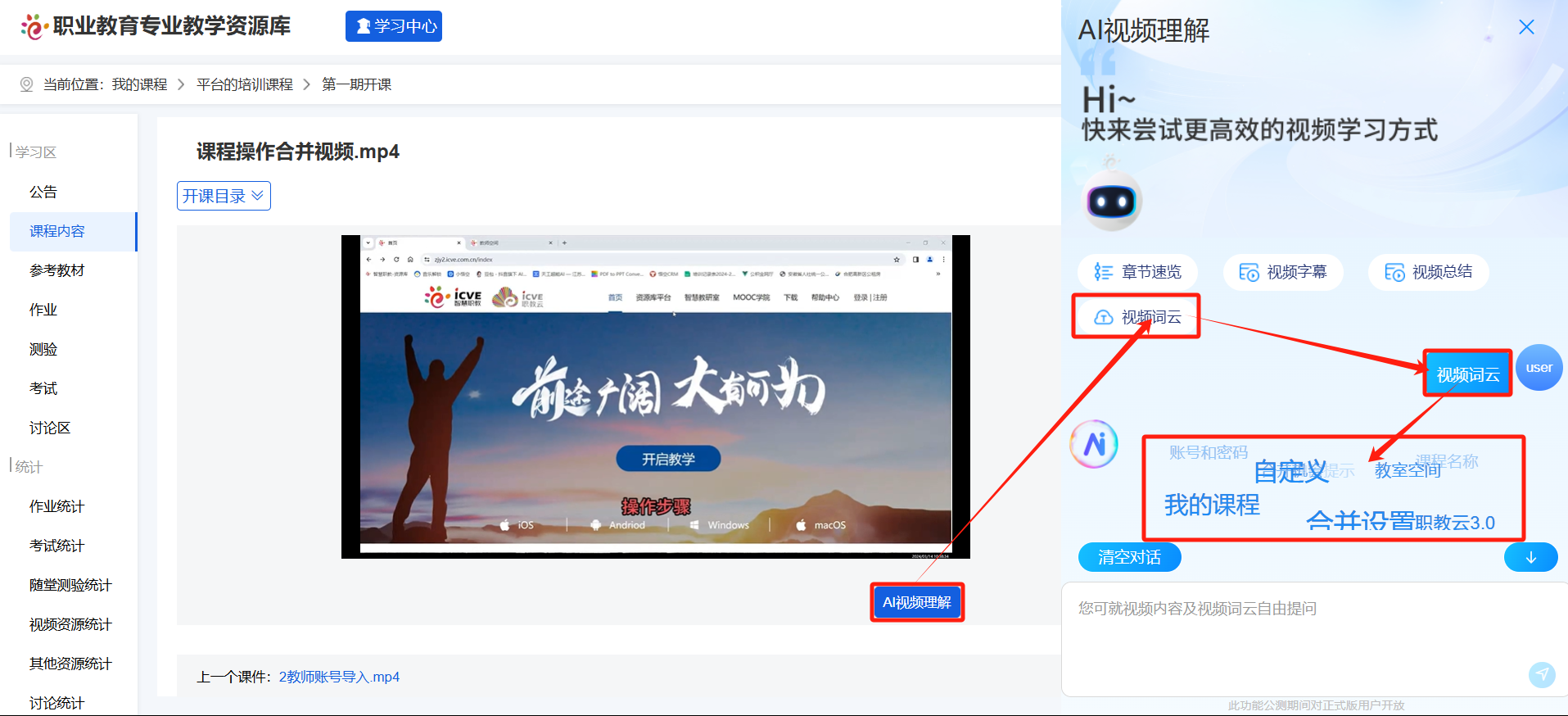The height and width of the screenshot is (716, 1568).
Task: Select 视频词云 video word cloud option
Action: coord(1137,317)
